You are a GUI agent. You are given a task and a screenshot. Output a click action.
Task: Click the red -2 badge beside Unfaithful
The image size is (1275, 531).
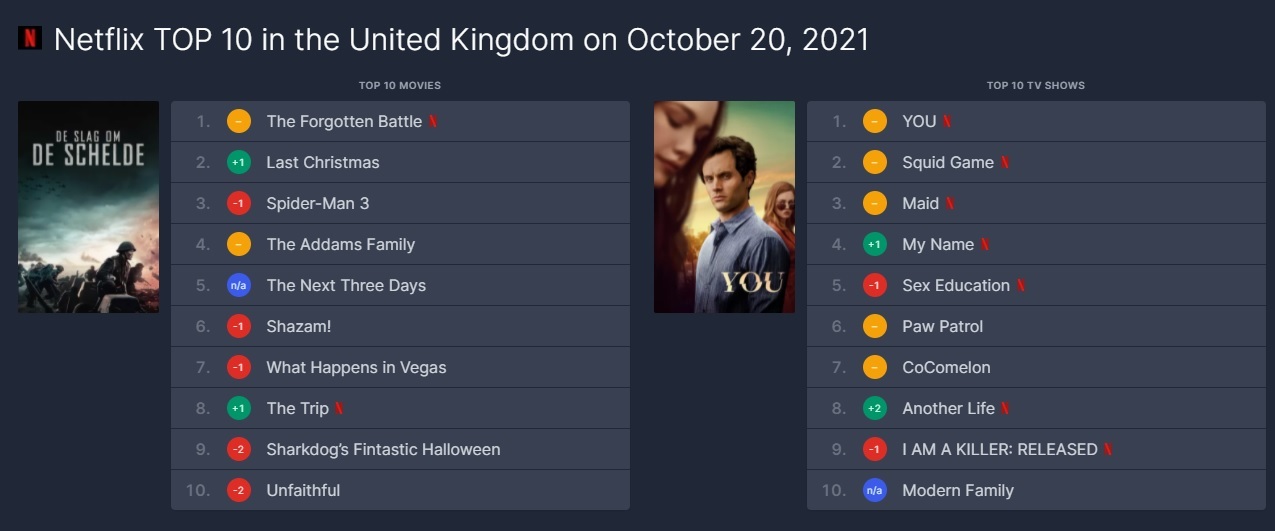coord(238,490)
